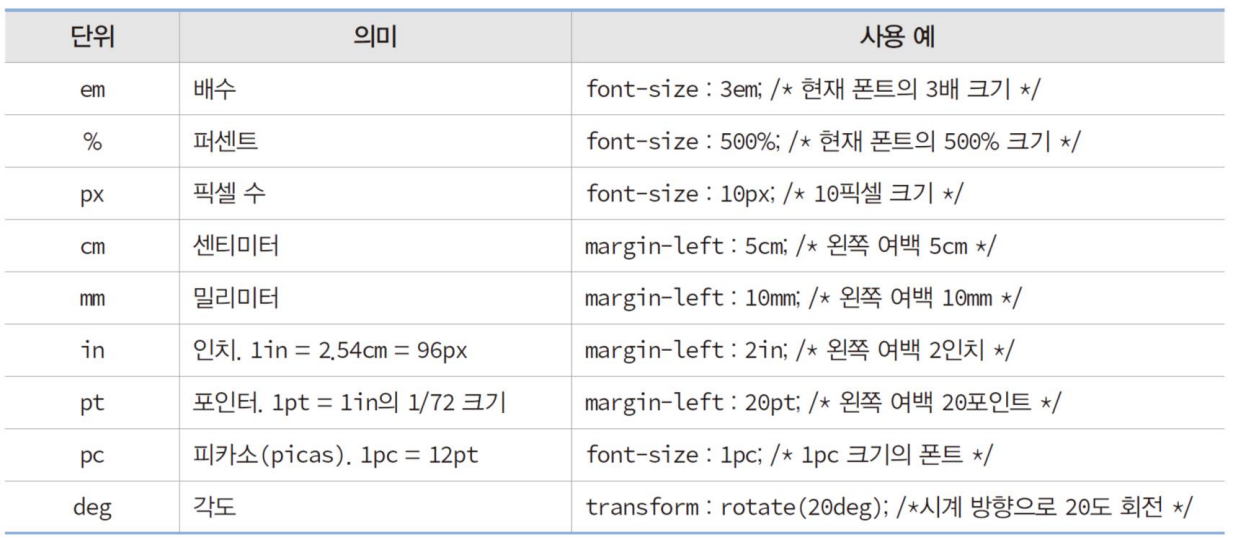1234x540 pixels.
Task: Click the '의미' column header
Action: click(375, 37)
